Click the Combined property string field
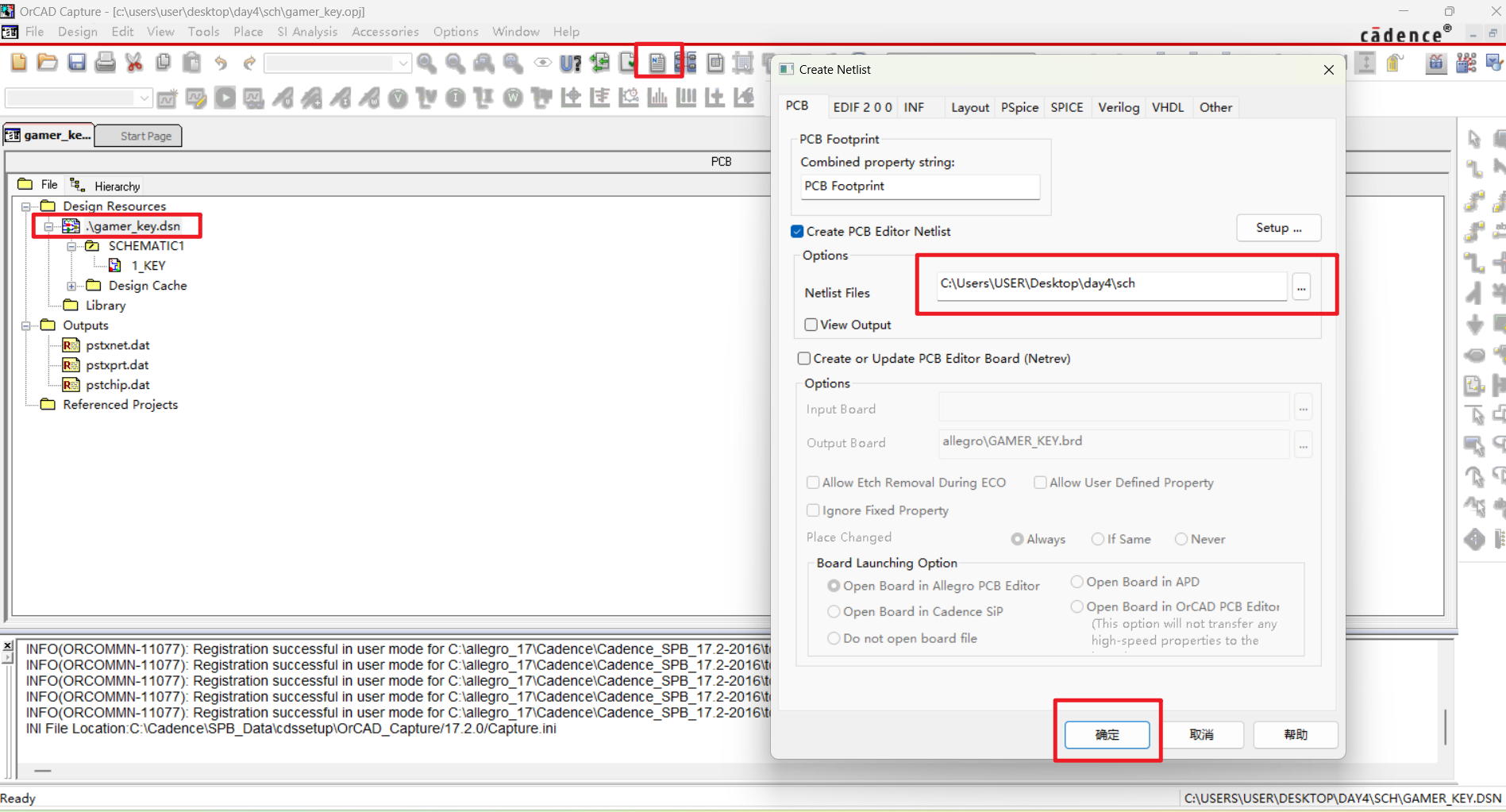 919,187
